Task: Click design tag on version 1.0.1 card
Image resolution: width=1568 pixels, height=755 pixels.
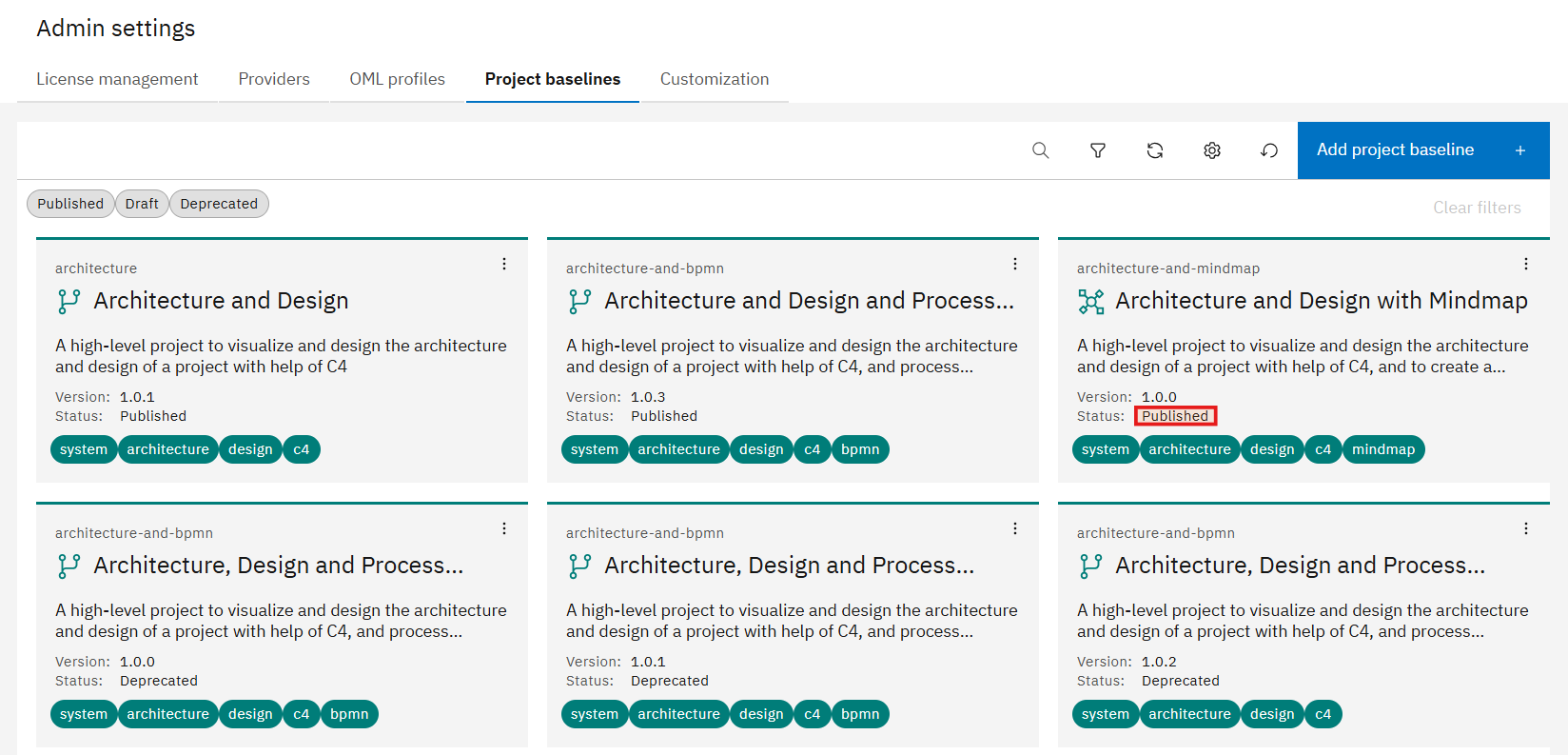Action: (761, 714)
